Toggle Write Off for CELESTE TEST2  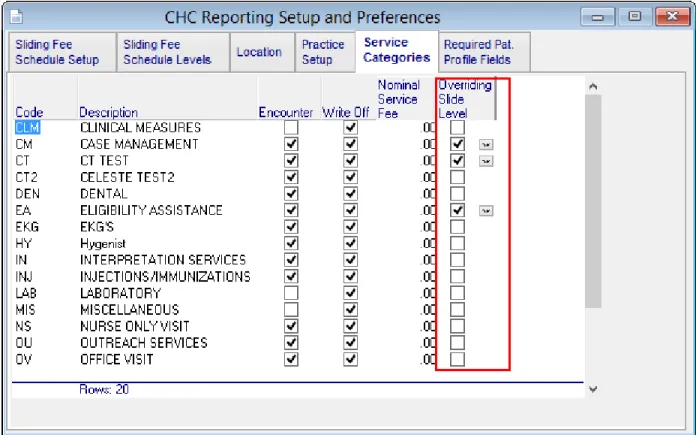pyautogui.click(x=350, y=178)
